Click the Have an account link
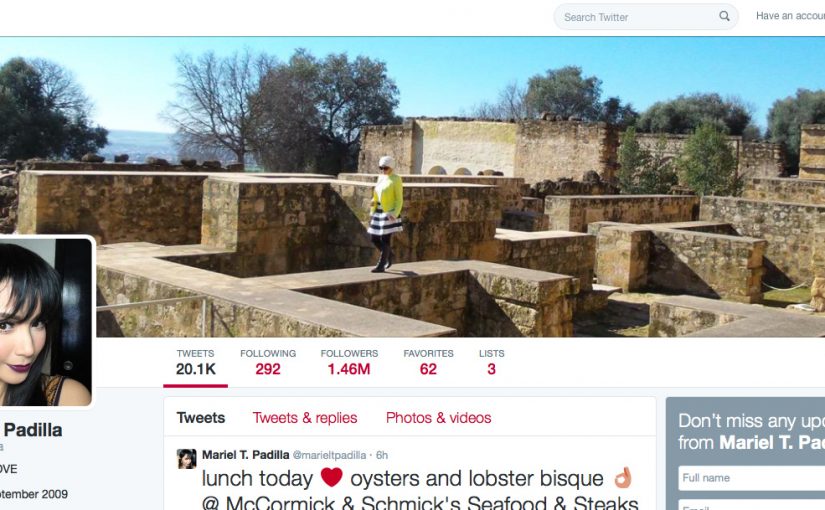825x510 pixels. pos(790,16)
